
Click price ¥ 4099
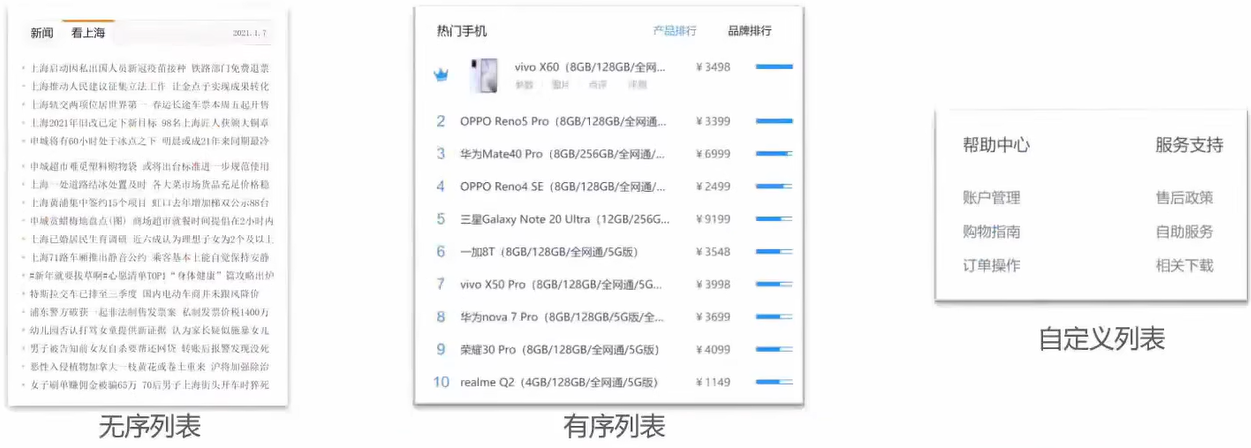pyautogui.click(x=712, y=350)
